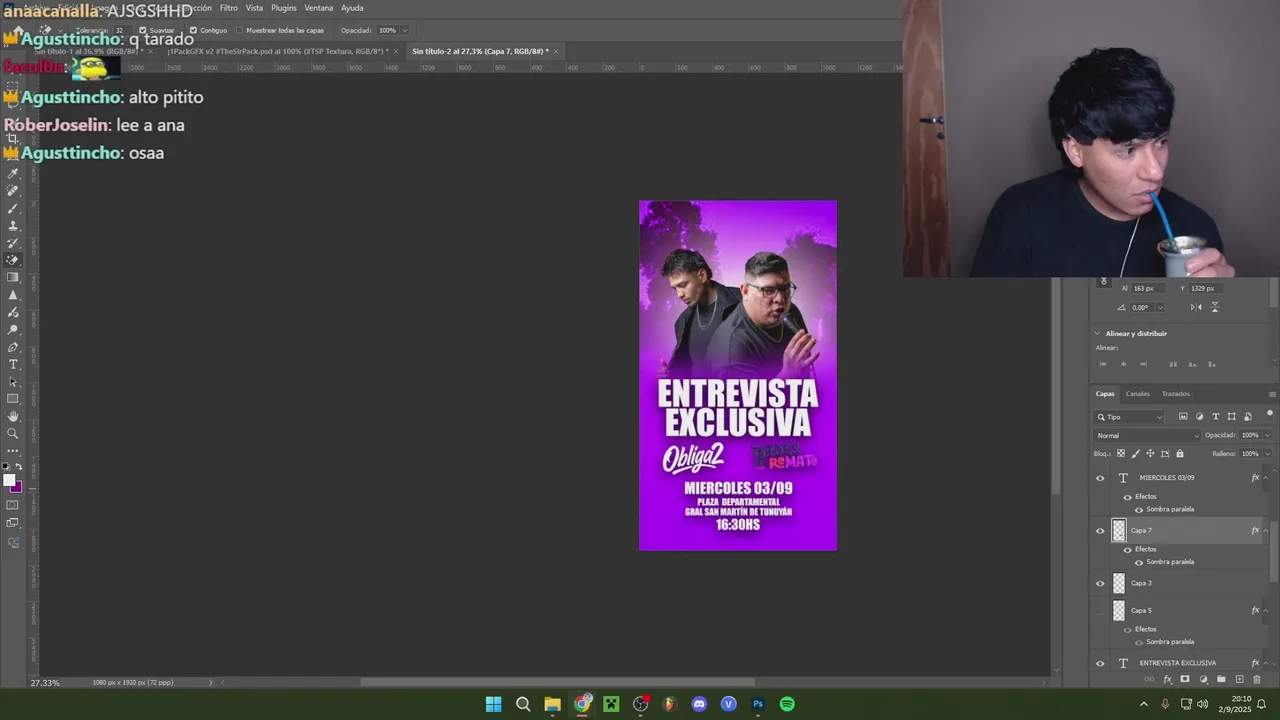Hide the Capa 7 layer

pyautogui.click(x=1100, y=531)
